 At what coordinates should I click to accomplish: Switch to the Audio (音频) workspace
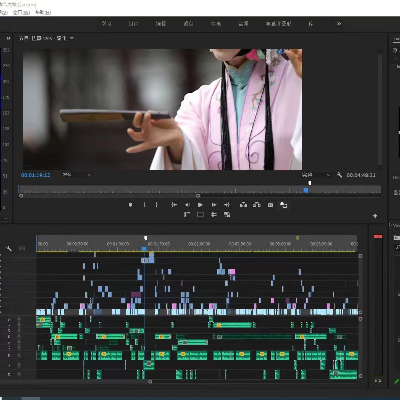pyautogui.click(x=243, y=24)
